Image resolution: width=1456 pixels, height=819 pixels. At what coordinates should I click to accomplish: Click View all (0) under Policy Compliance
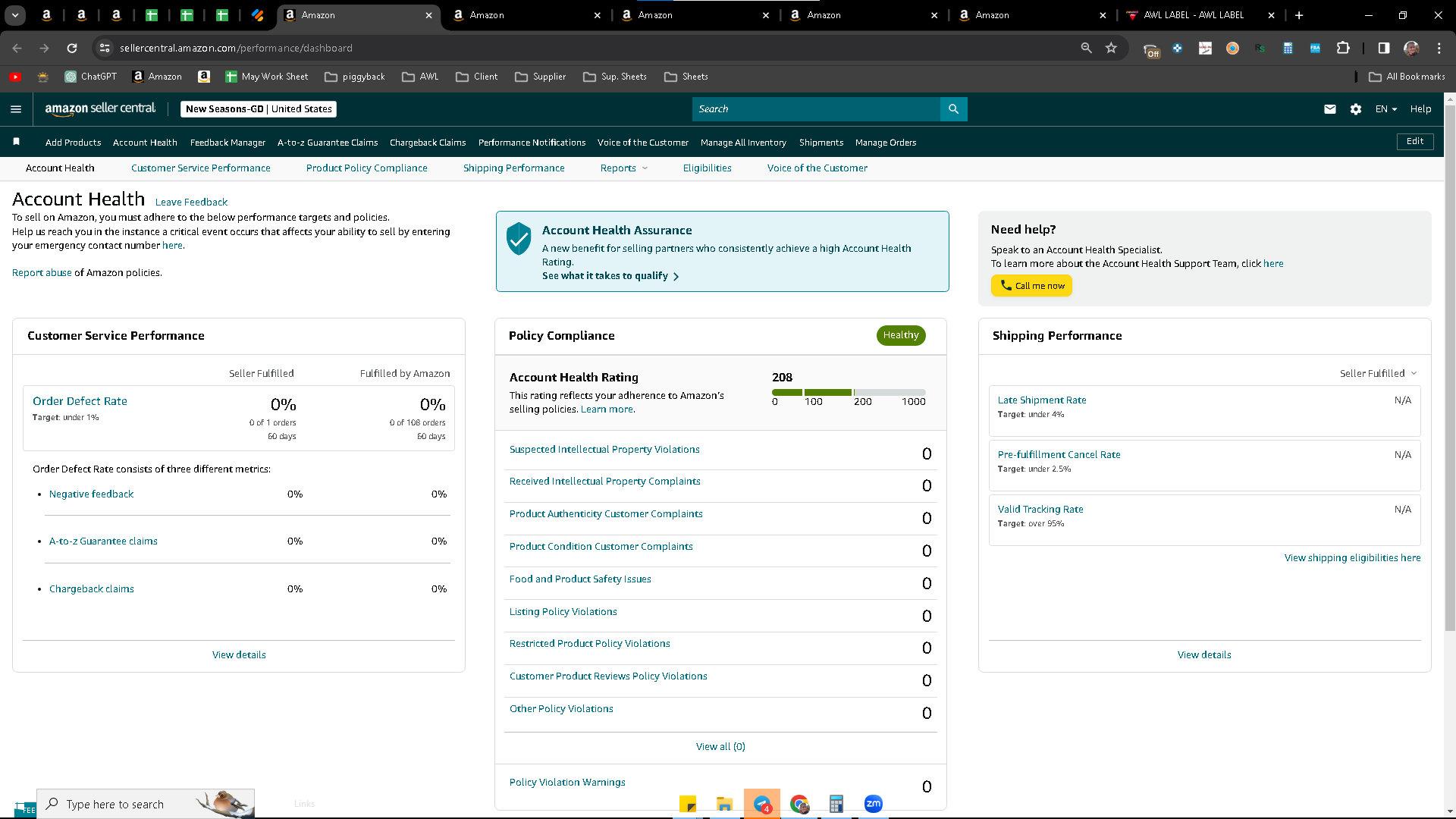click(720, 747)
